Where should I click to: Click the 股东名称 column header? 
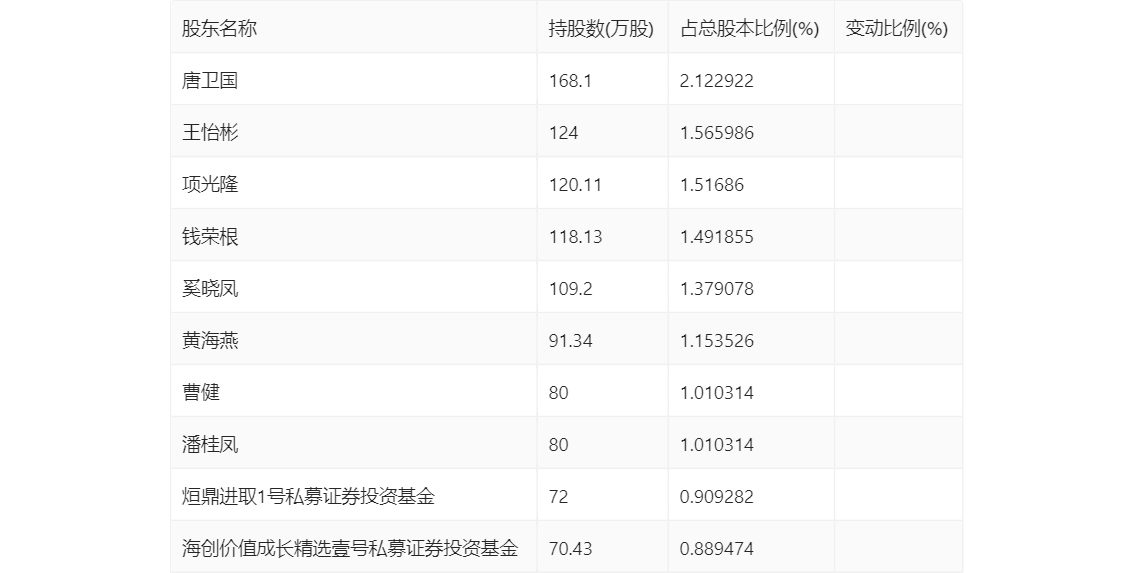click(219, 29)
